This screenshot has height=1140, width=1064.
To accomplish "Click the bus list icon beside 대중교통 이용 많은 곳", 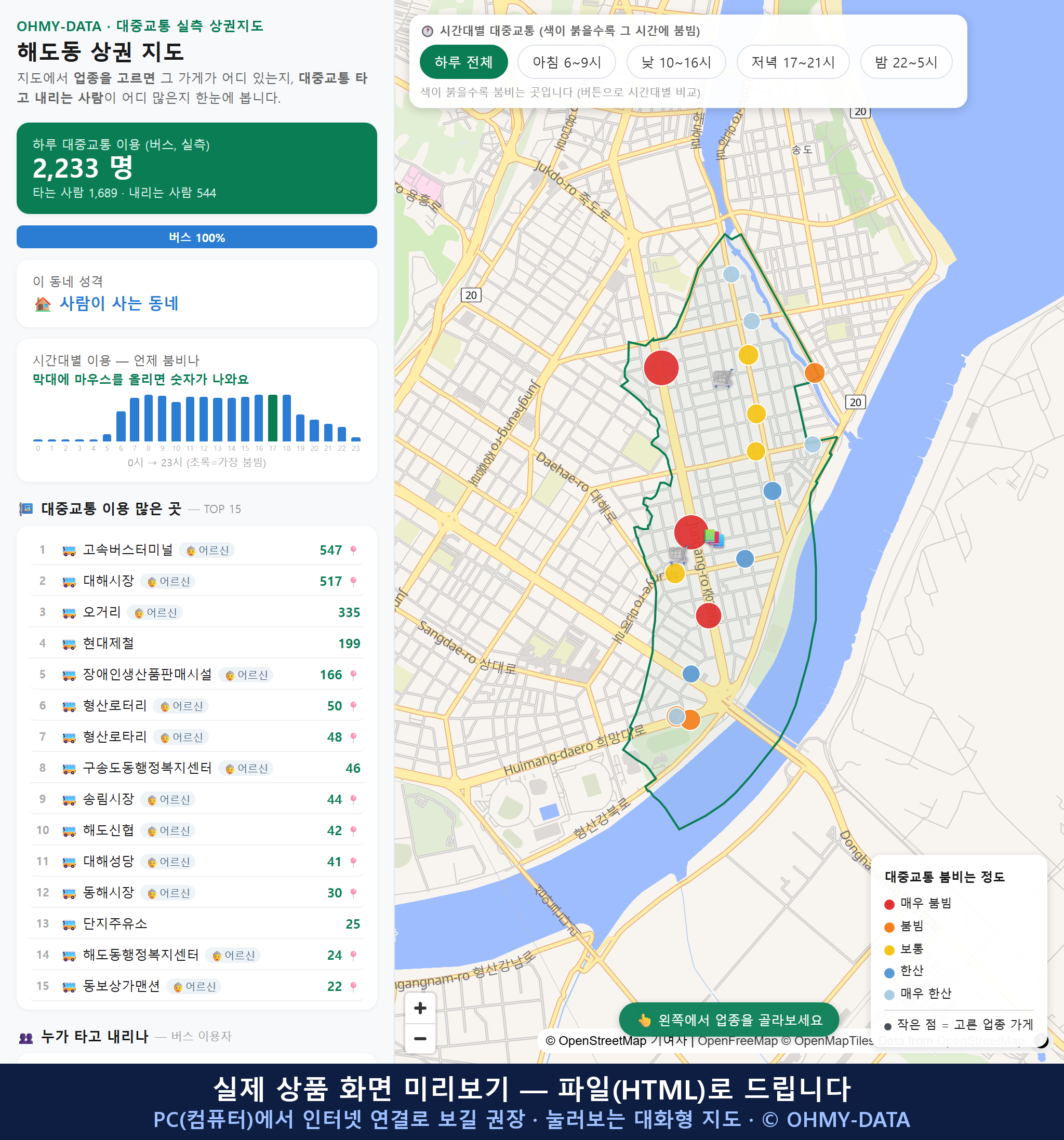I will click(x=26, y=508).
